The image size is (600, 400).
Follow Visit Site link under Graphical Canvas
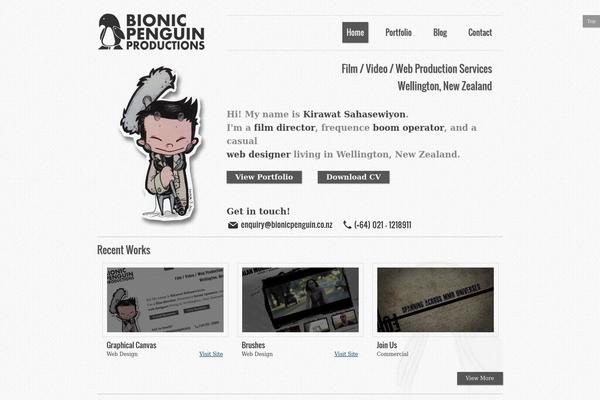(211, 354)
